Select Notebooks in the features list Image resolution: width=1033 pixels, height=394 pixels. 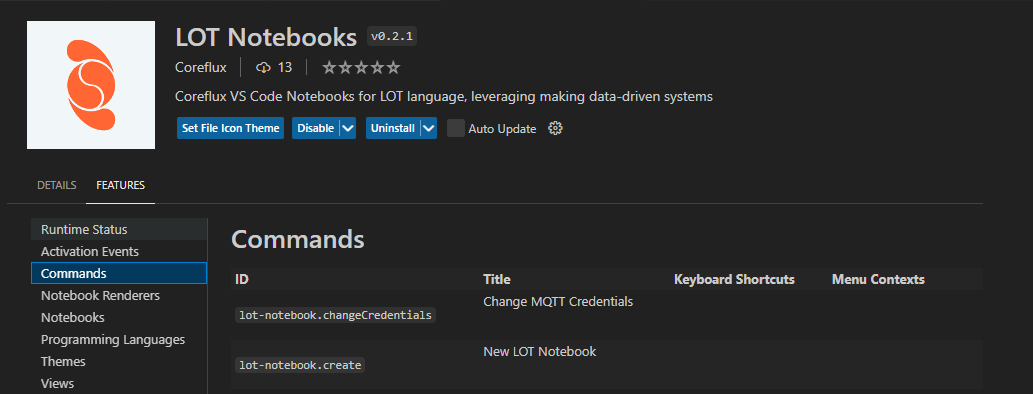(119, 317)
